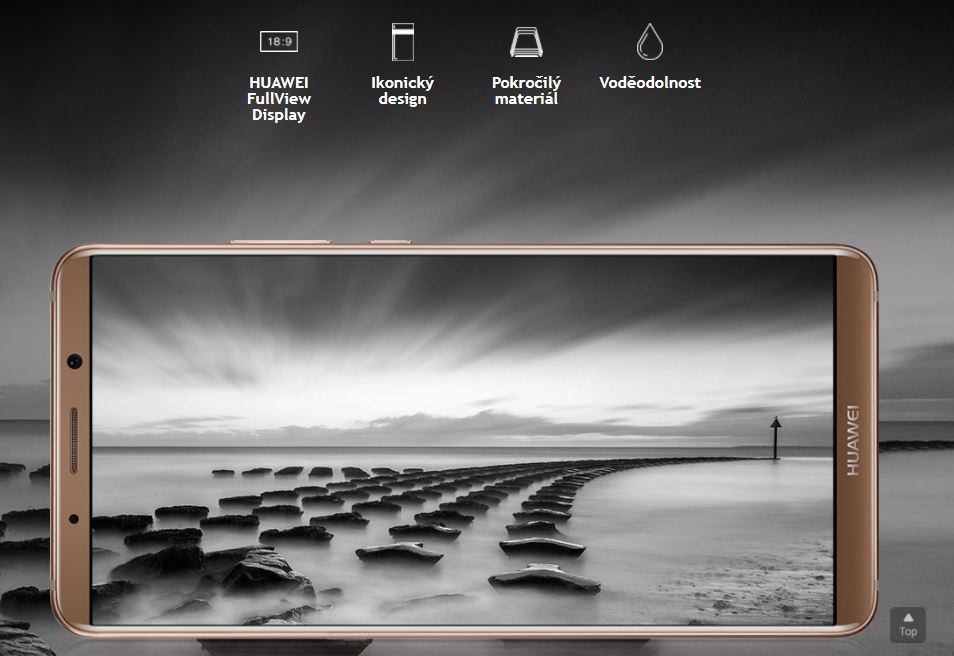Click the Huawei phone product image
954x656 pixels.
pyautogui.click(x=465, y=439)
